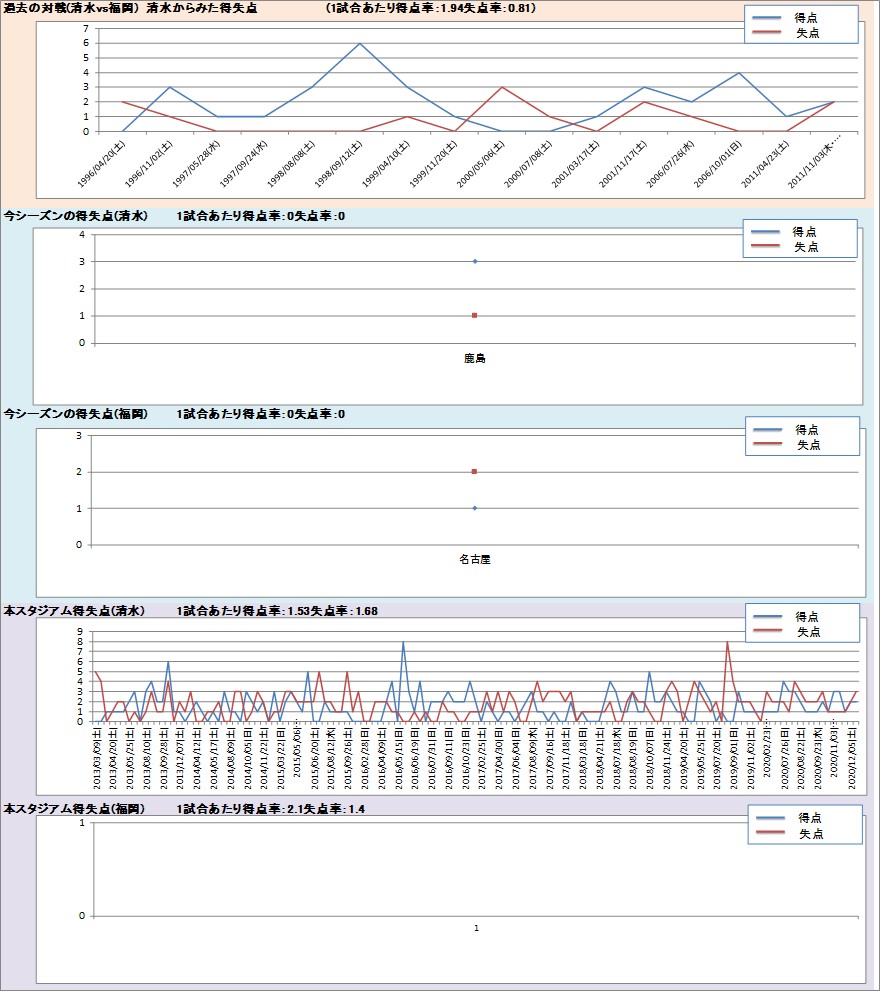Click the red spike of 8 in the 清水 stadium chart
The width and height of the screenshot is (880, 991).
coord(727,642)
